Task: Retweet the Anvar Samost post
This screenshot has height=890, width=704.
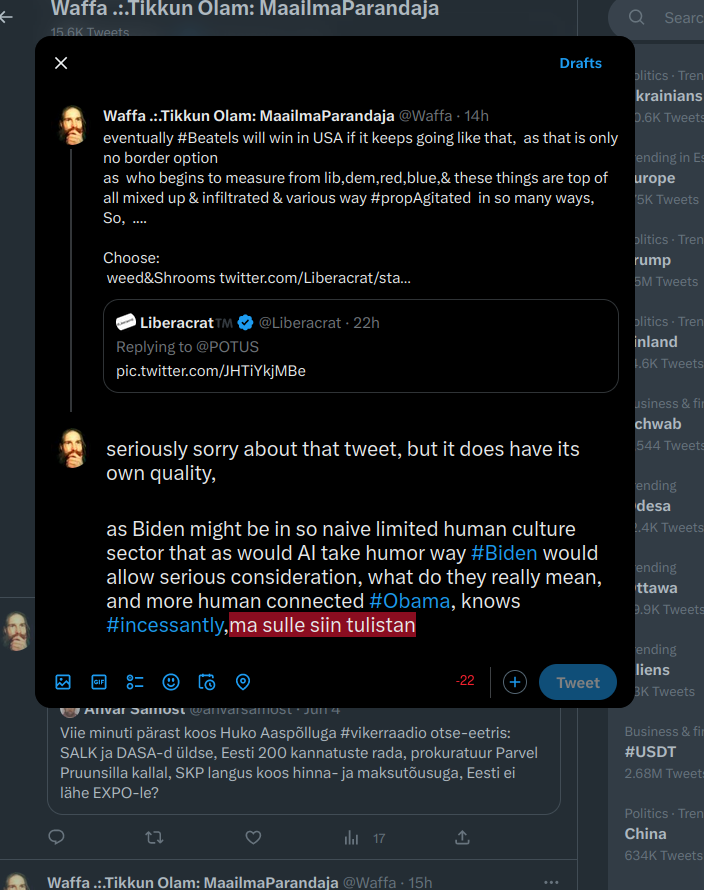Action: coord(155,837)
